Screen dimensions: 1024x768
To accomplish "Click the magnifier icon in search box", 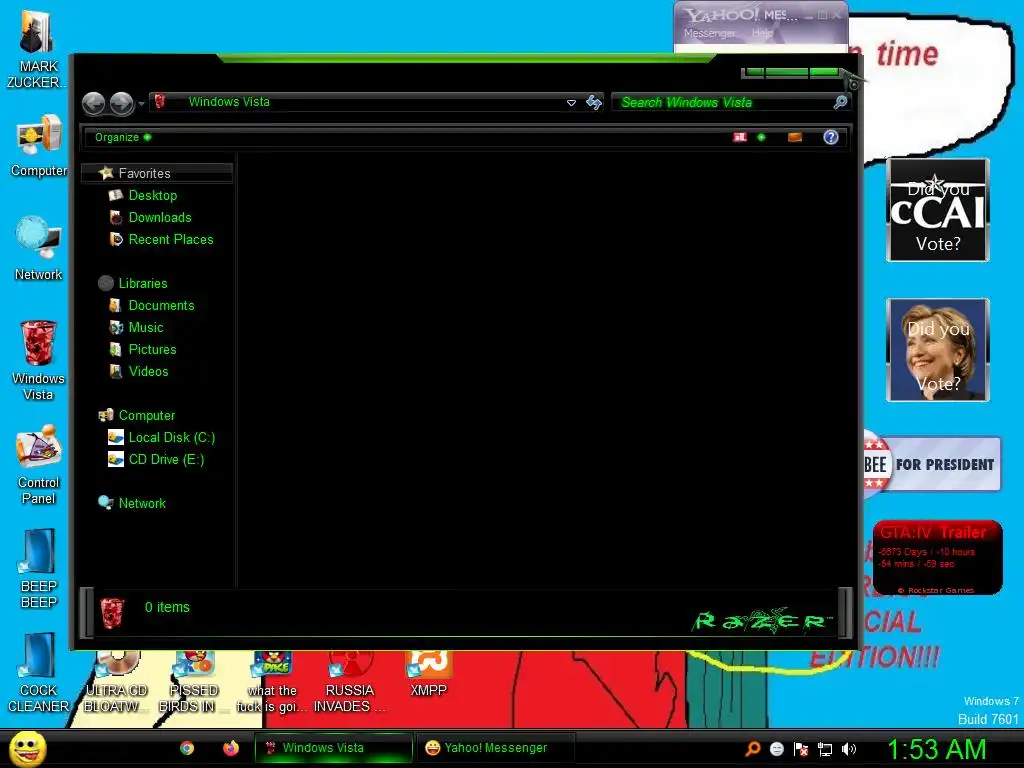I will (x=841, y=102).
